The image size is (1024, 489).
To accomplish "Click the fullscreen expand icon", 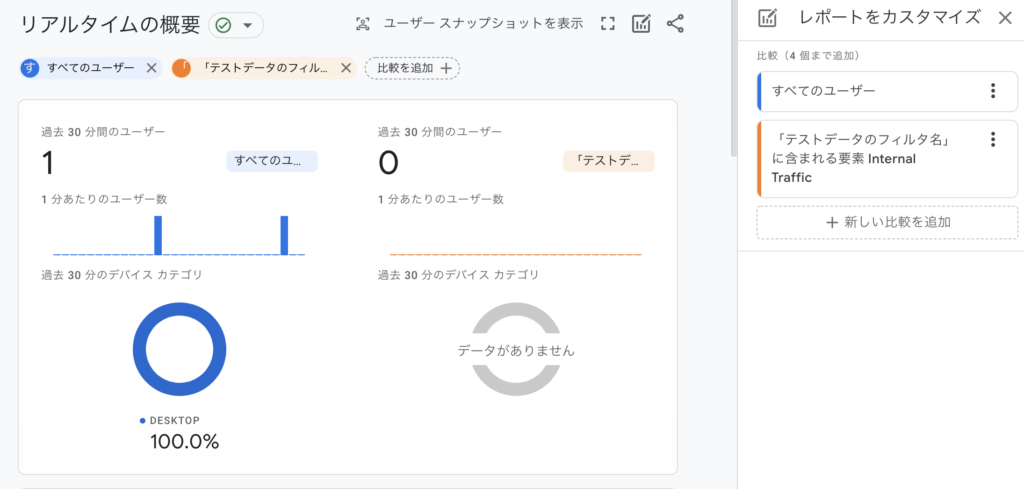I will (607, 24).
